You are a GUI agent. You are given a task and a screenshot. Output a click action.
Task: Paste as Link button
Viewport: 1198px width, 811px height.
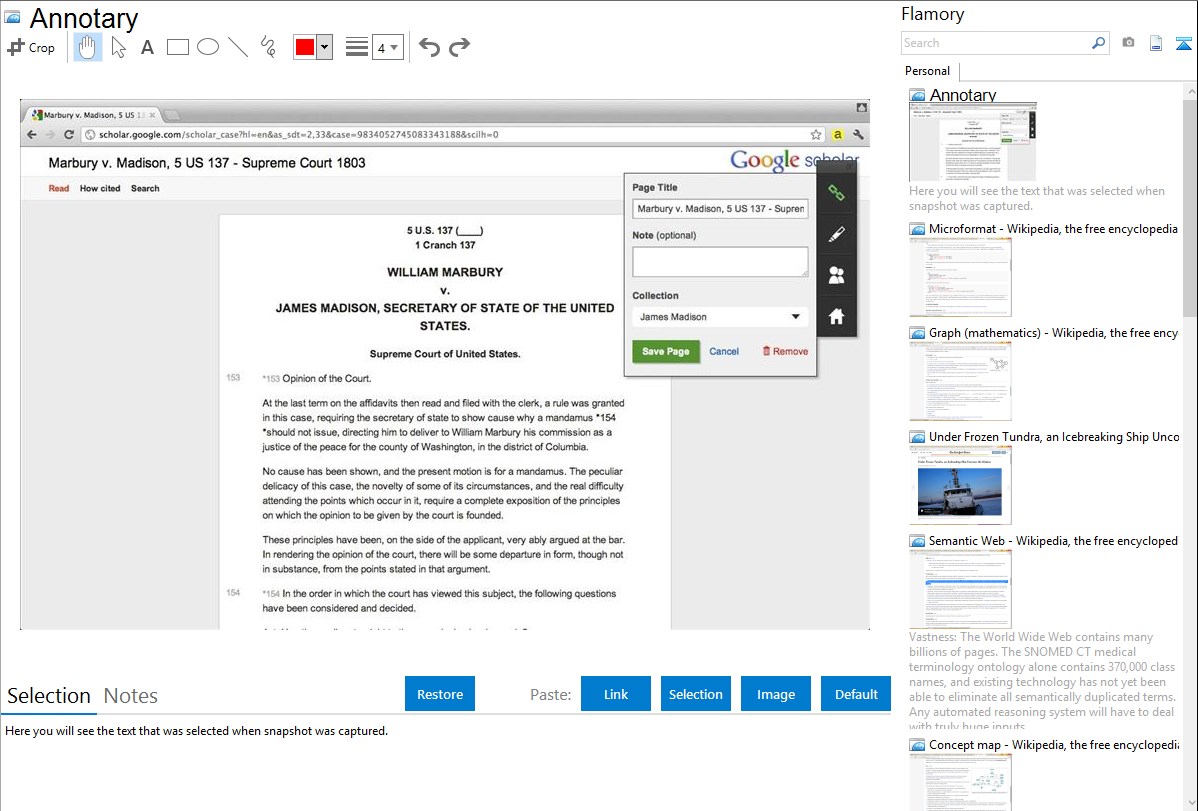click(616, 694)
